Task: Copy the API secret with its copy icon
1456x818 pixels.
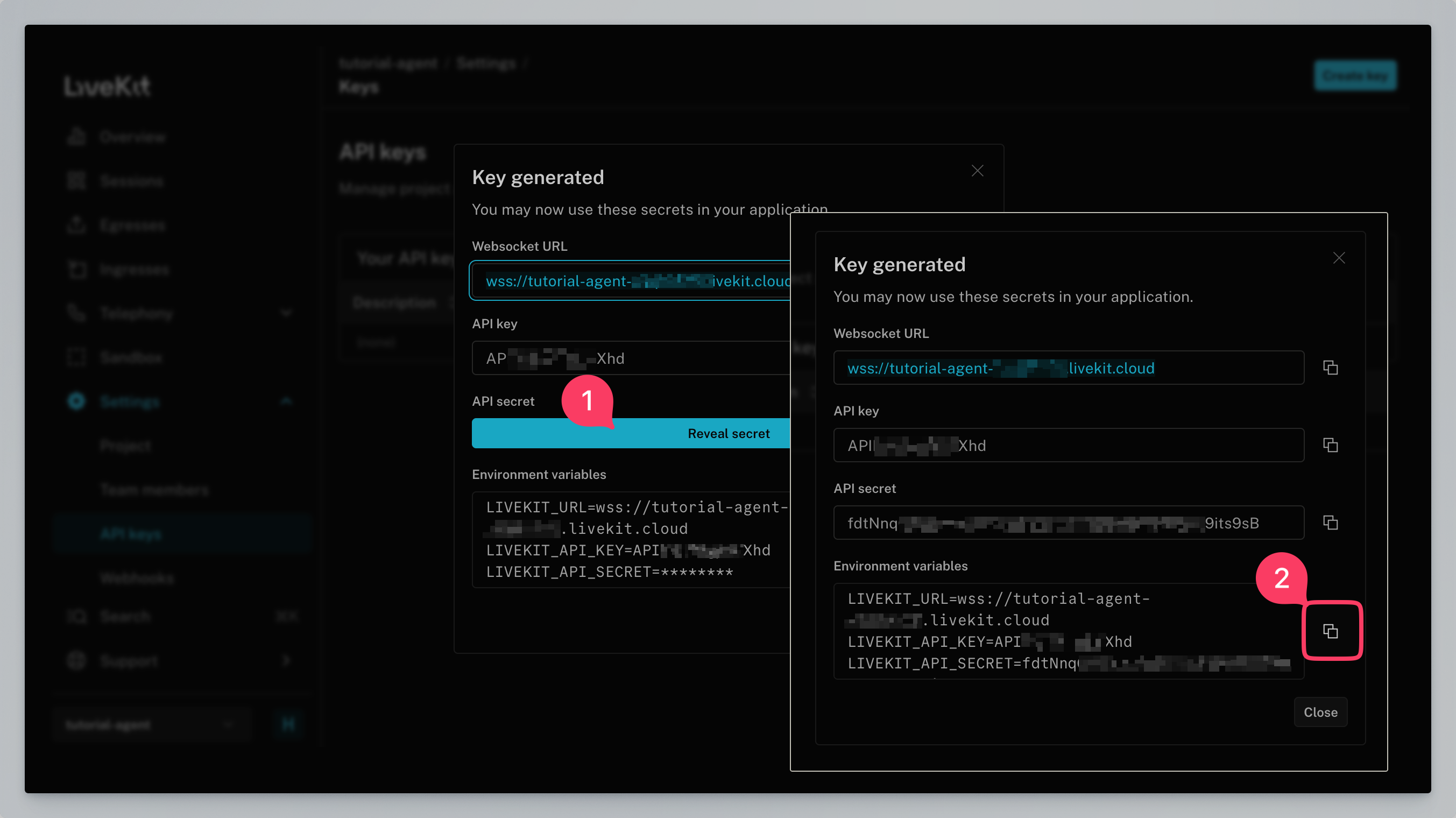Action: click(x=1330, y=523)
